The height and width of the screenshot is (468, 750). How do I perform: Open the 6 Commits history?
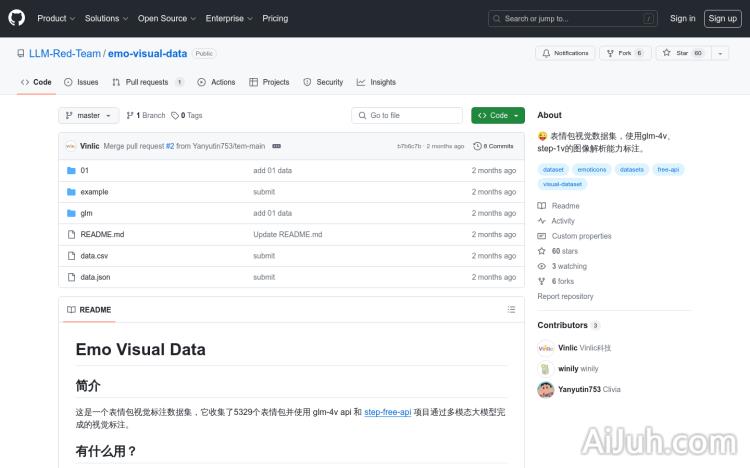493,146
